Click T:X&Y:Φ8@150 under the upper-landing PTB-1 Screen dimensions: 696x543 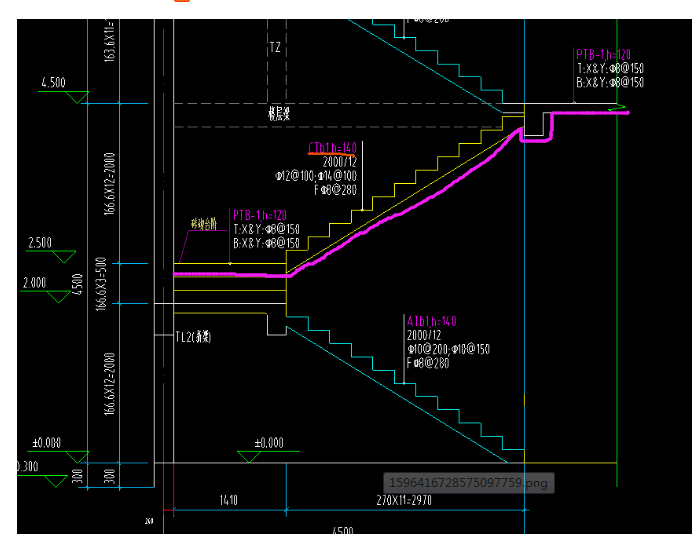pos(610,68)
